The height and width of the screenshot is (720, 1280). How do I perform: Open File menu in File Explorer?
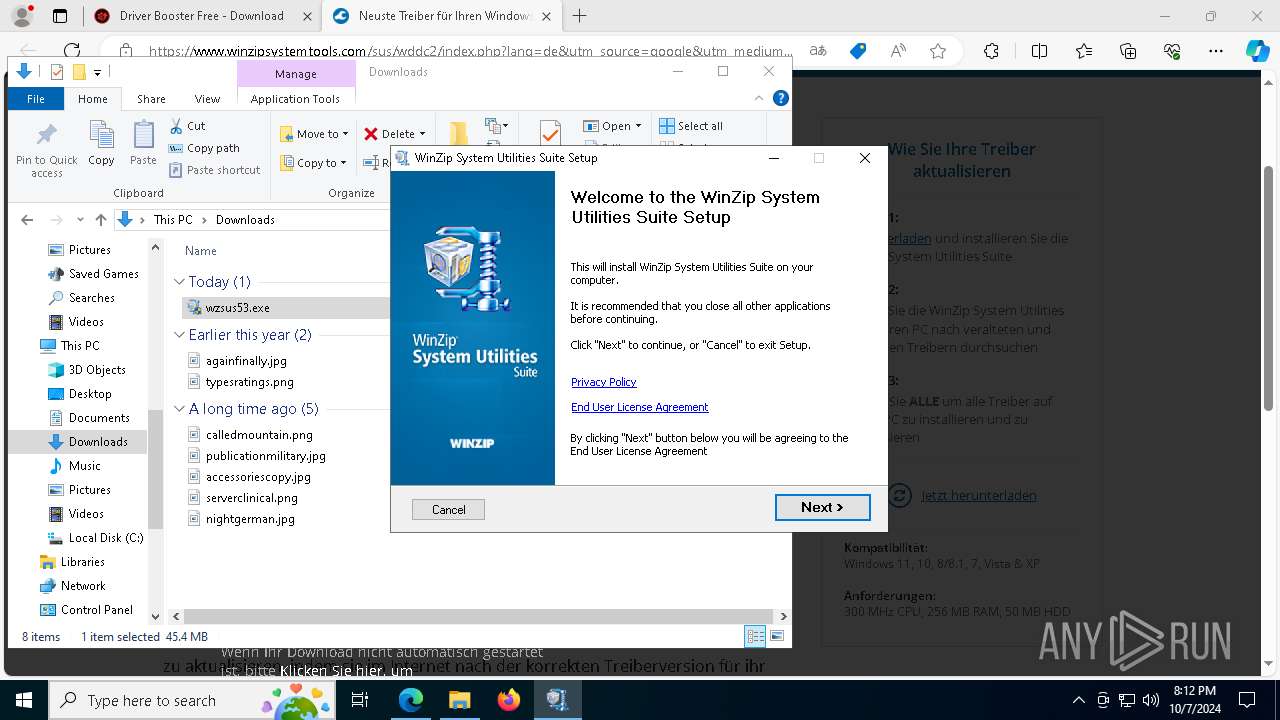coord(35,99)
